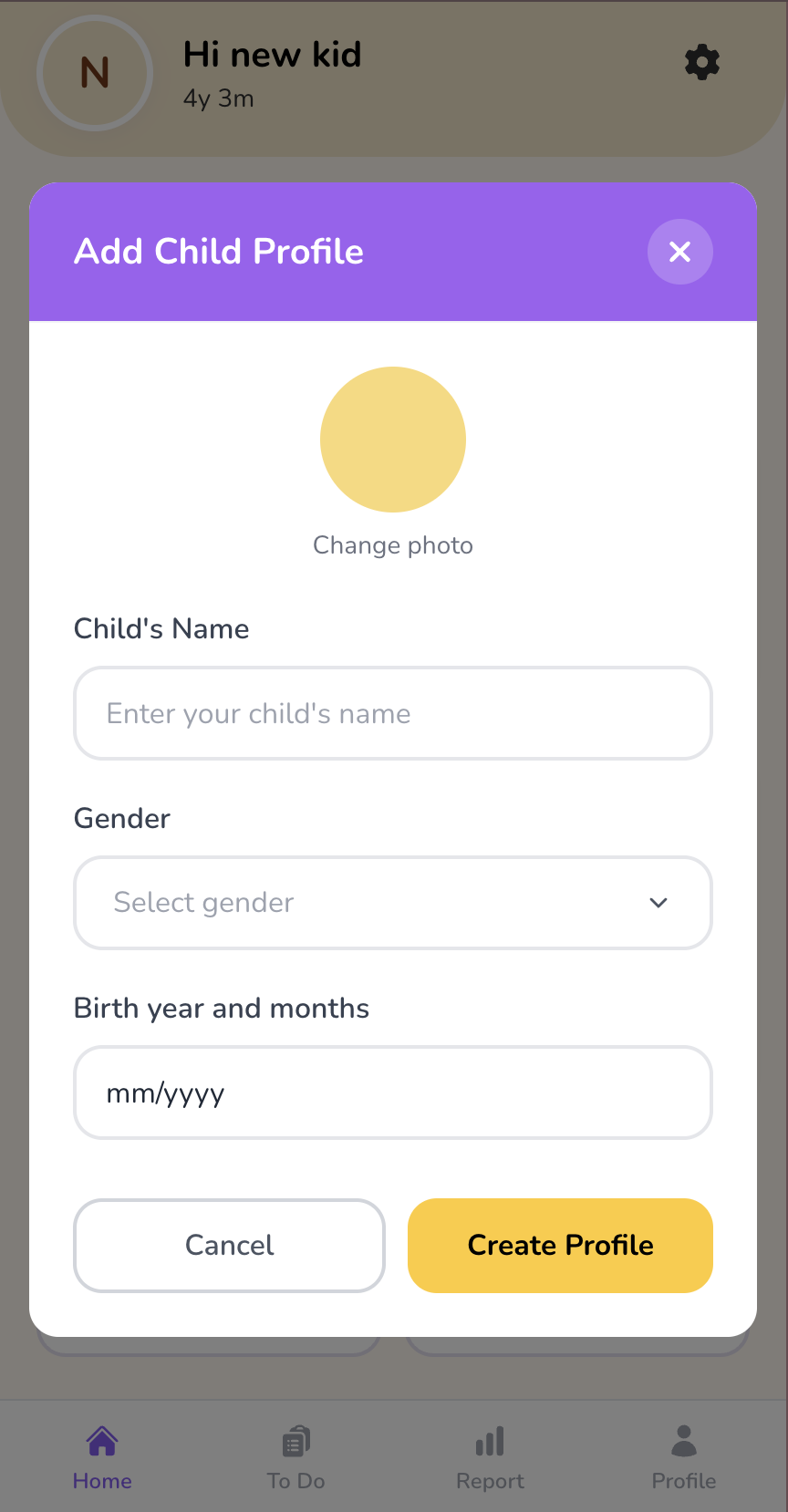Screen dimensions: 788x1512
Task: Click the Change photo link
Action: pyautogui.click(x=392, y=544)
